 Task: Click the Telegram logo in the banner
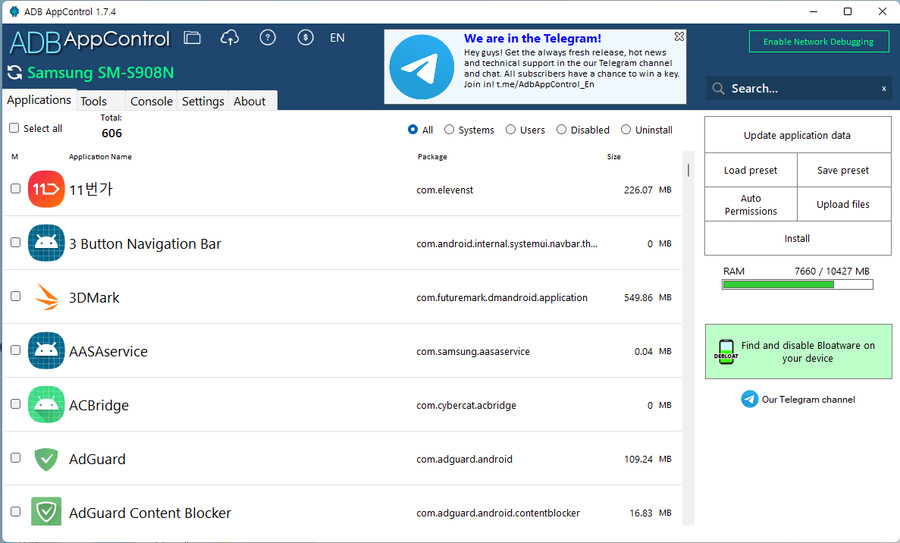tap(421, 67)
